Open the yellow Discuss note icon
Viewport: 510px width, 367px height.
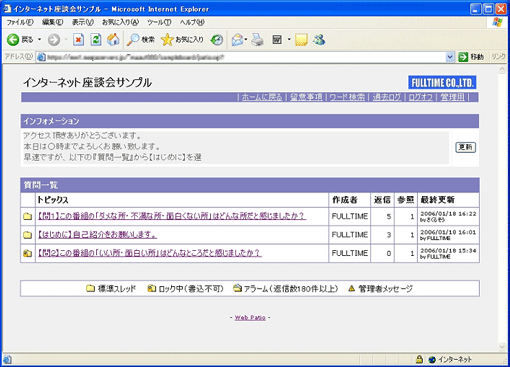(x=301, y=40)
